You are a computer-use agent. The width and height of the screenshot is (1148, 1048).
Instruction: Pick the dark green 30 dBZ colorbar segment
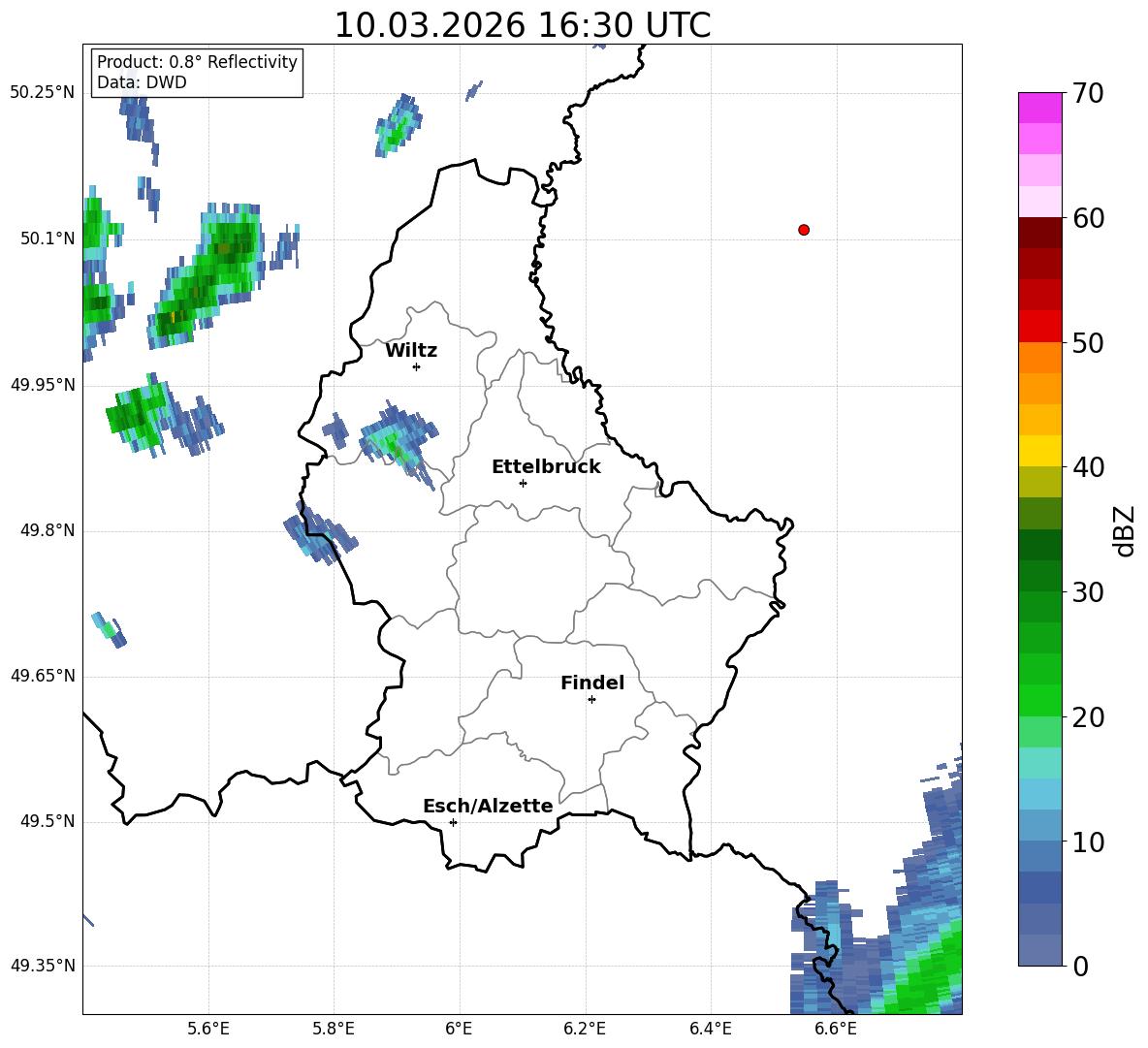1039,576
